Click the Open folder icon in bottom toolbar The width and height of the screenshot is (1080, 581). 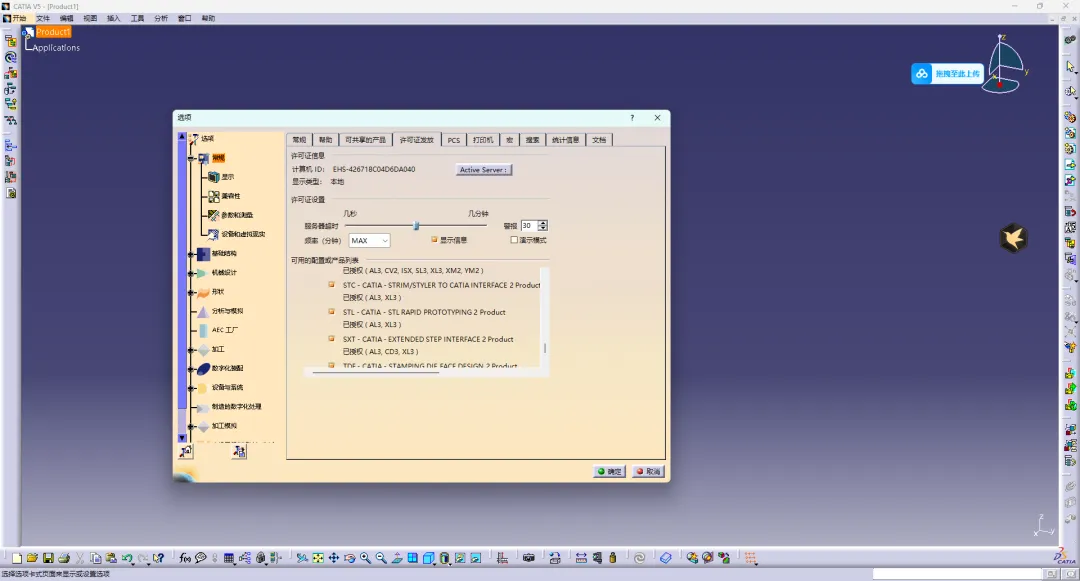tap(32, 558)
